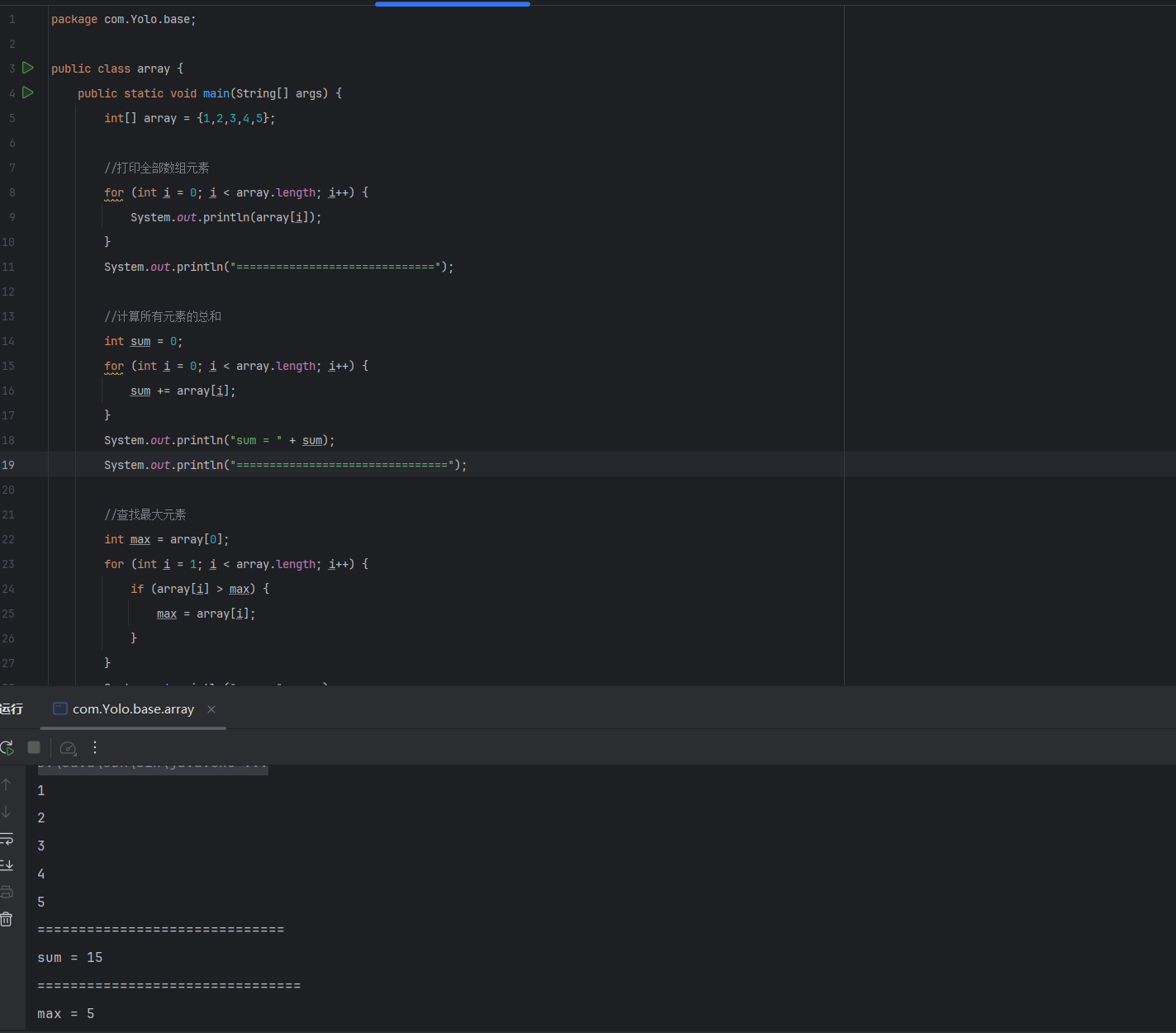Click the "sum += array[i];" statement

(x=183, y=391)
